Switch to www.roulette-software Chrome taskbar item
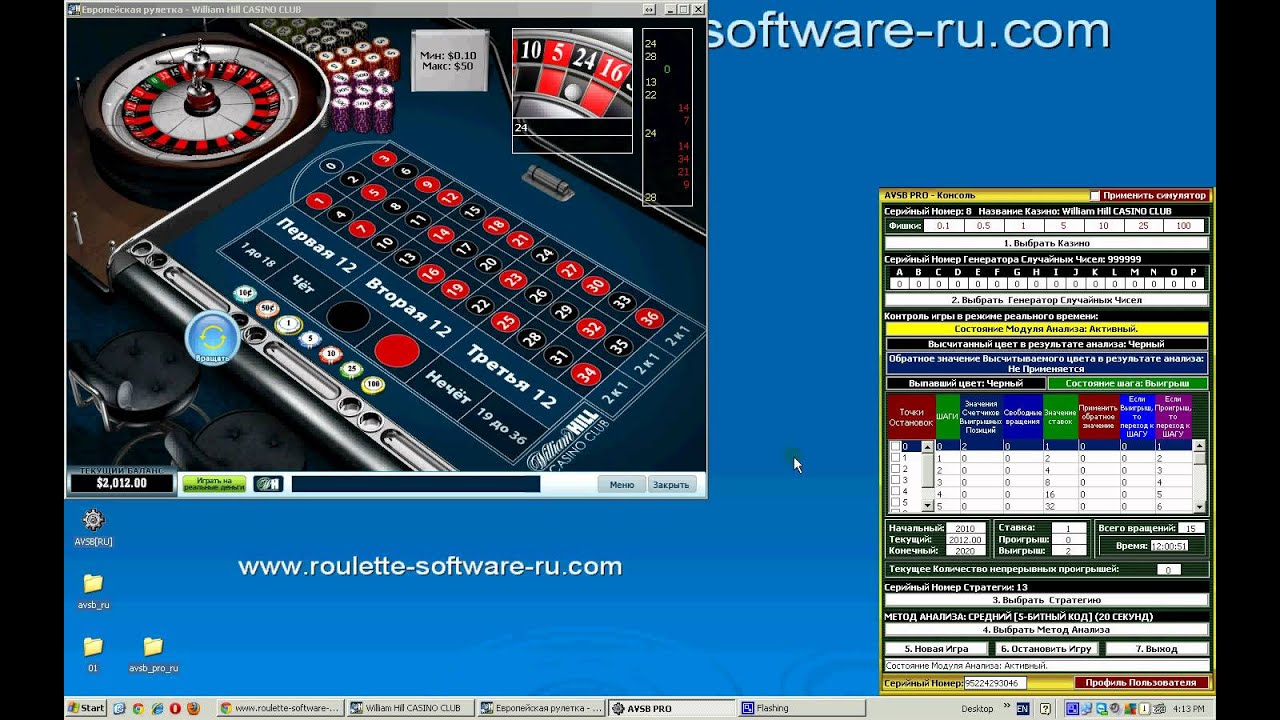The width and height of the screenshot is (1280, 720). [x=279, y=708]
